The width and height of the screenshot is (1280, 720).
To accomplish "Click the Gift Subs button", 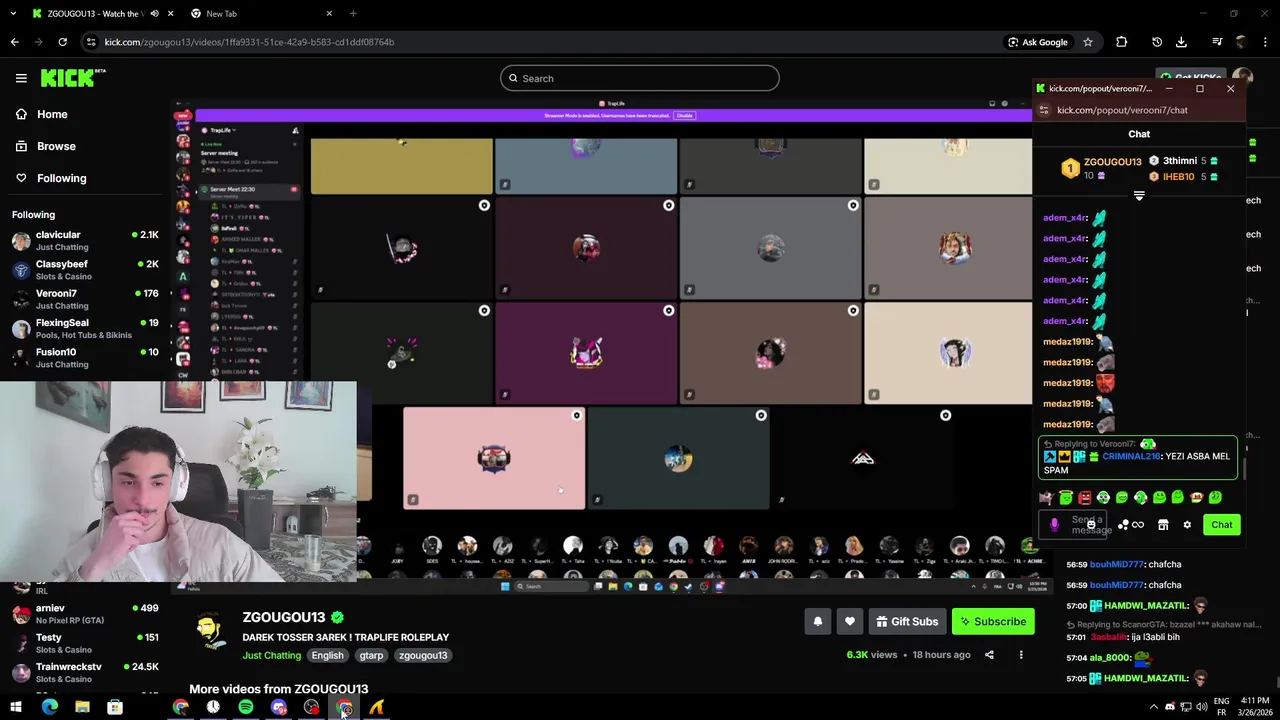I will point(907,621).
